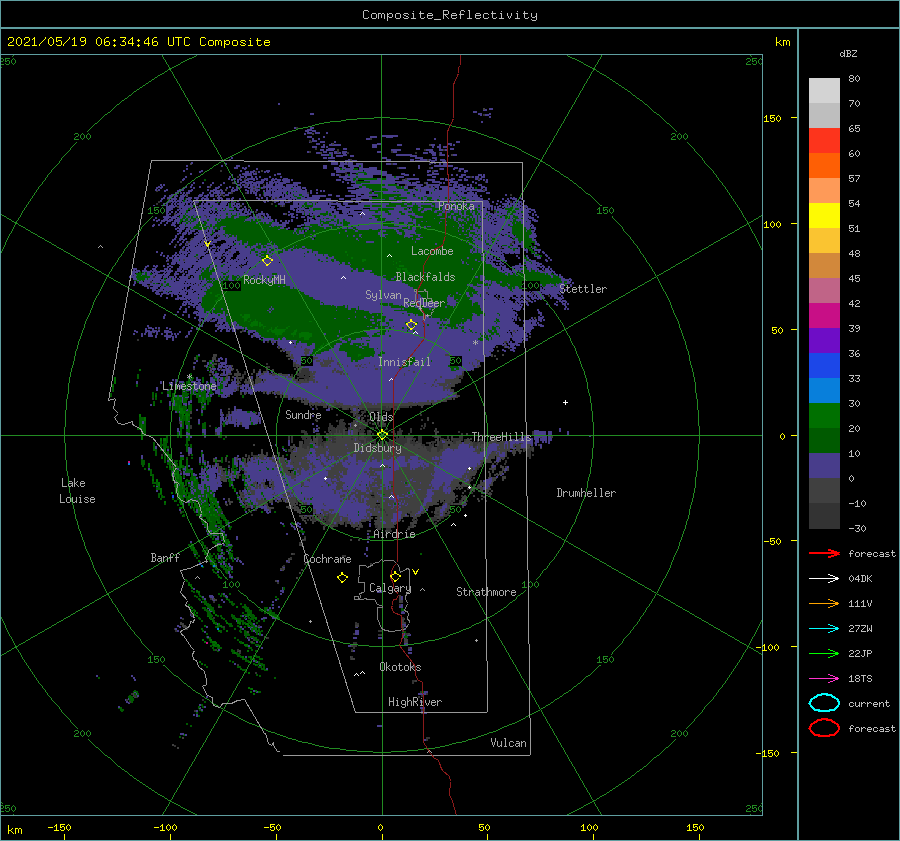Click the dBZ legend heading
The height and width of the screenshot is (841, 900).
pos(848,53)
